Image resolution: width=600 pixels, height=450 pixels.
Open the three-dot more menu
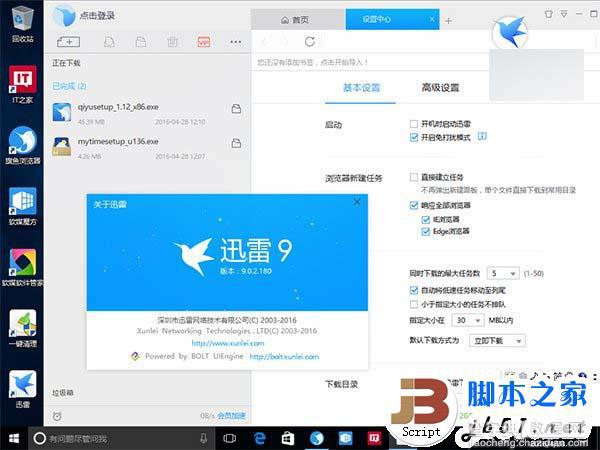(236, 42)
